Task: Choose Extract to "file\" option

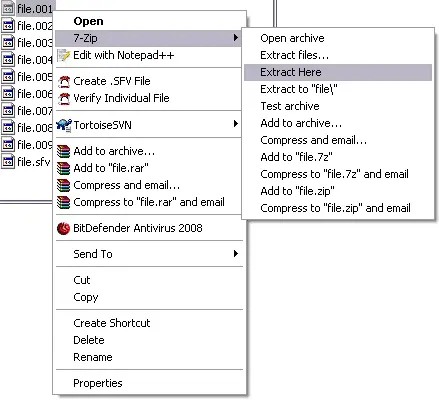Action: [x=338, y=89]
